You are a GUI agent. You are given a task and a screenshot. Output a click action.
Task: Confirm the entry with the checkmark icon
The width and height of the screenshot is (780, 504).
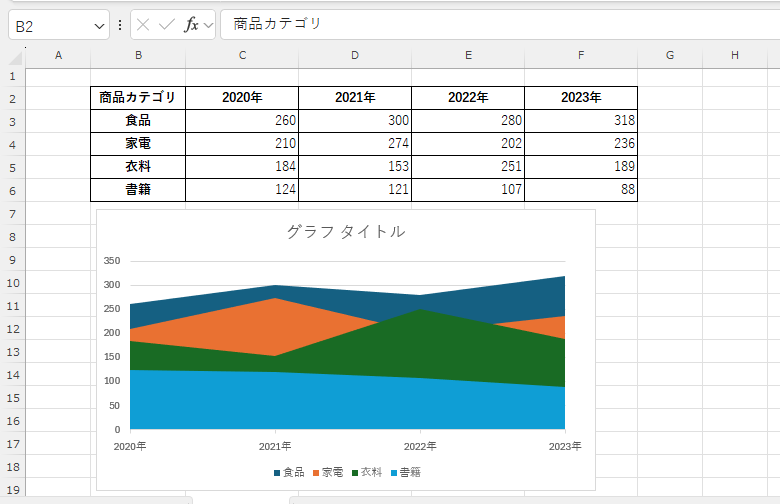click(x=167, y=24)
